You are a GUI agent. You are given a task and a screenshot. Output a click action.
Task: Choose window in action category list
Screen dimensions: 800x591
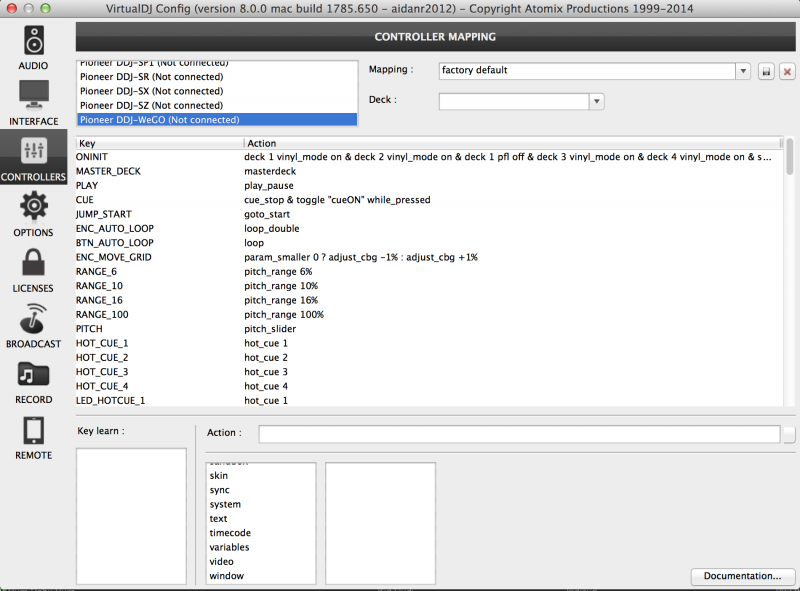tap(261, 575)
